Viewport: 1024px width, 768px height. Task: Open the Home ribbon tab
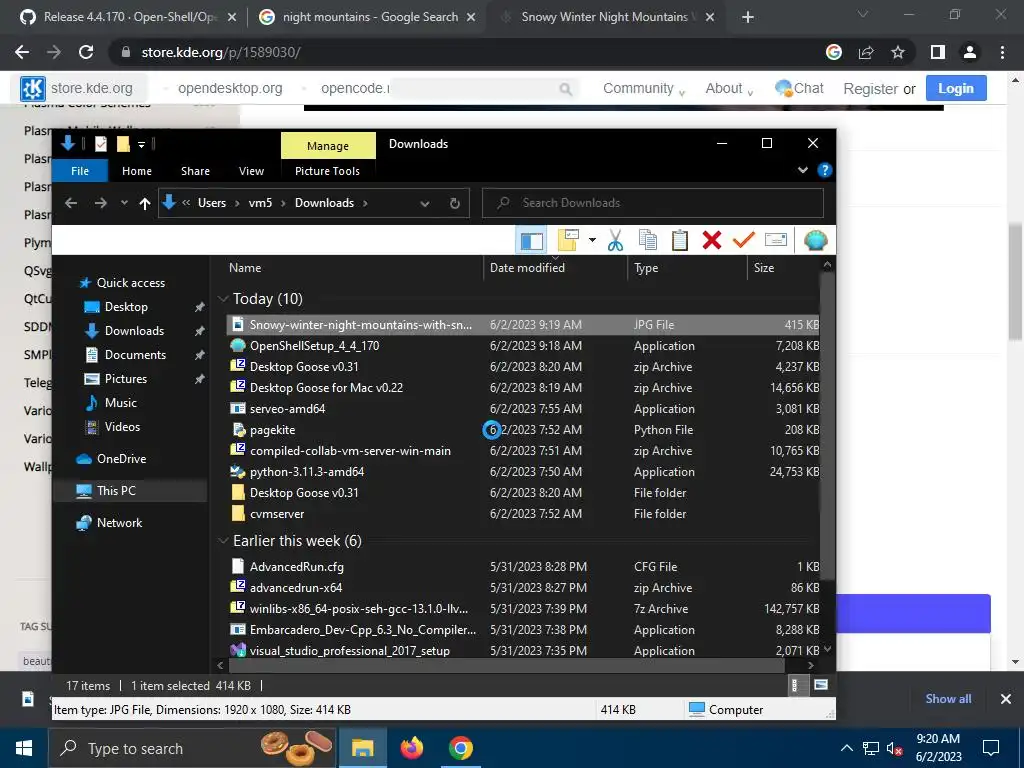[136, 171]
